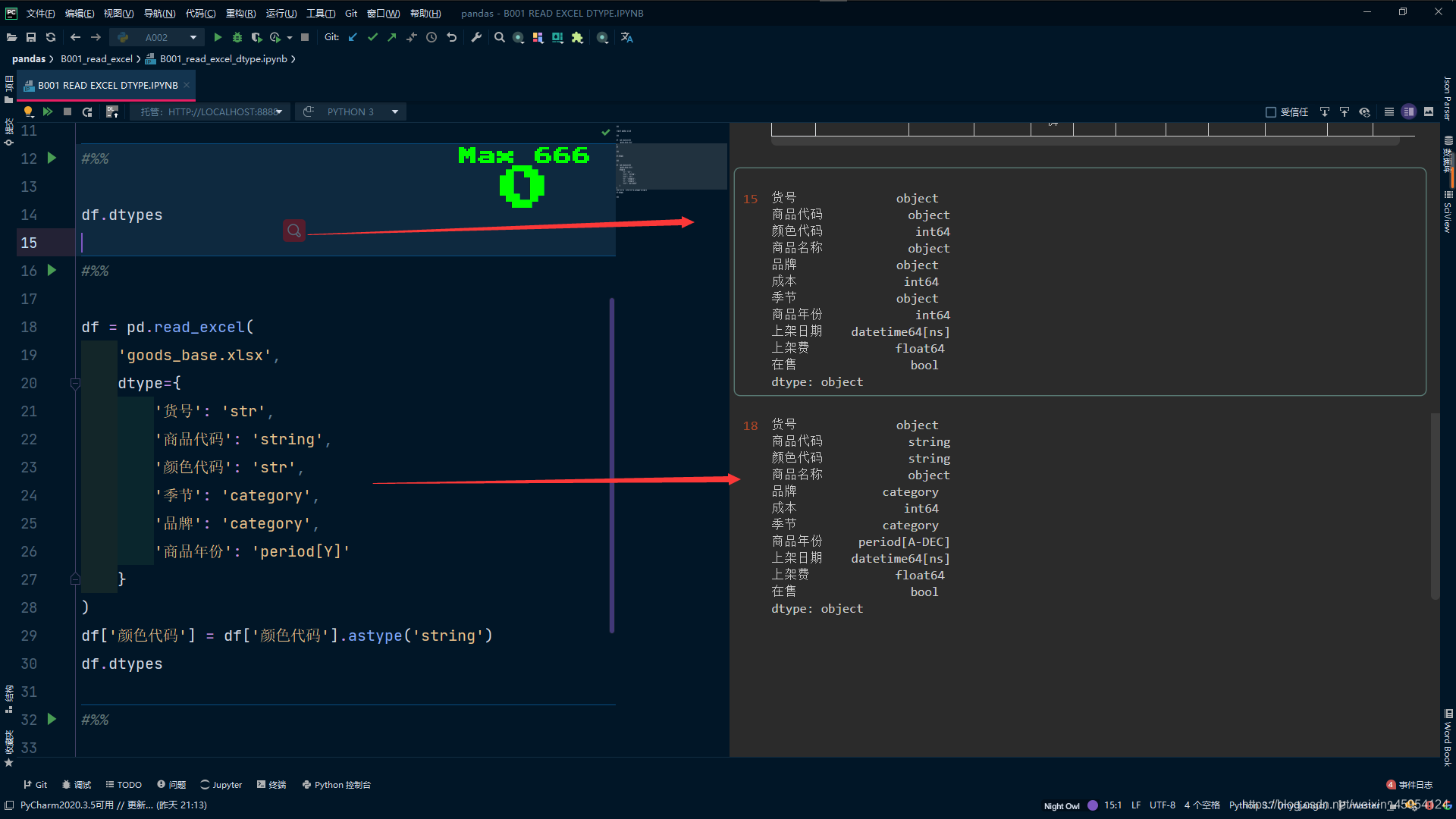
Task: Navigate back with the left arrow
Action: (75, 37)
